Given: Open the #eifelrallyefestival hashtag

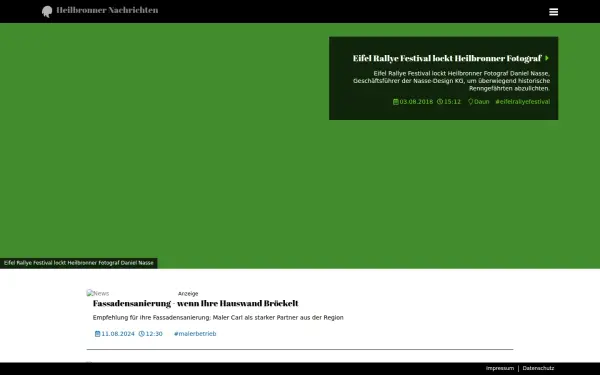Looking at the screenshot, I should (x=523, y=102).
